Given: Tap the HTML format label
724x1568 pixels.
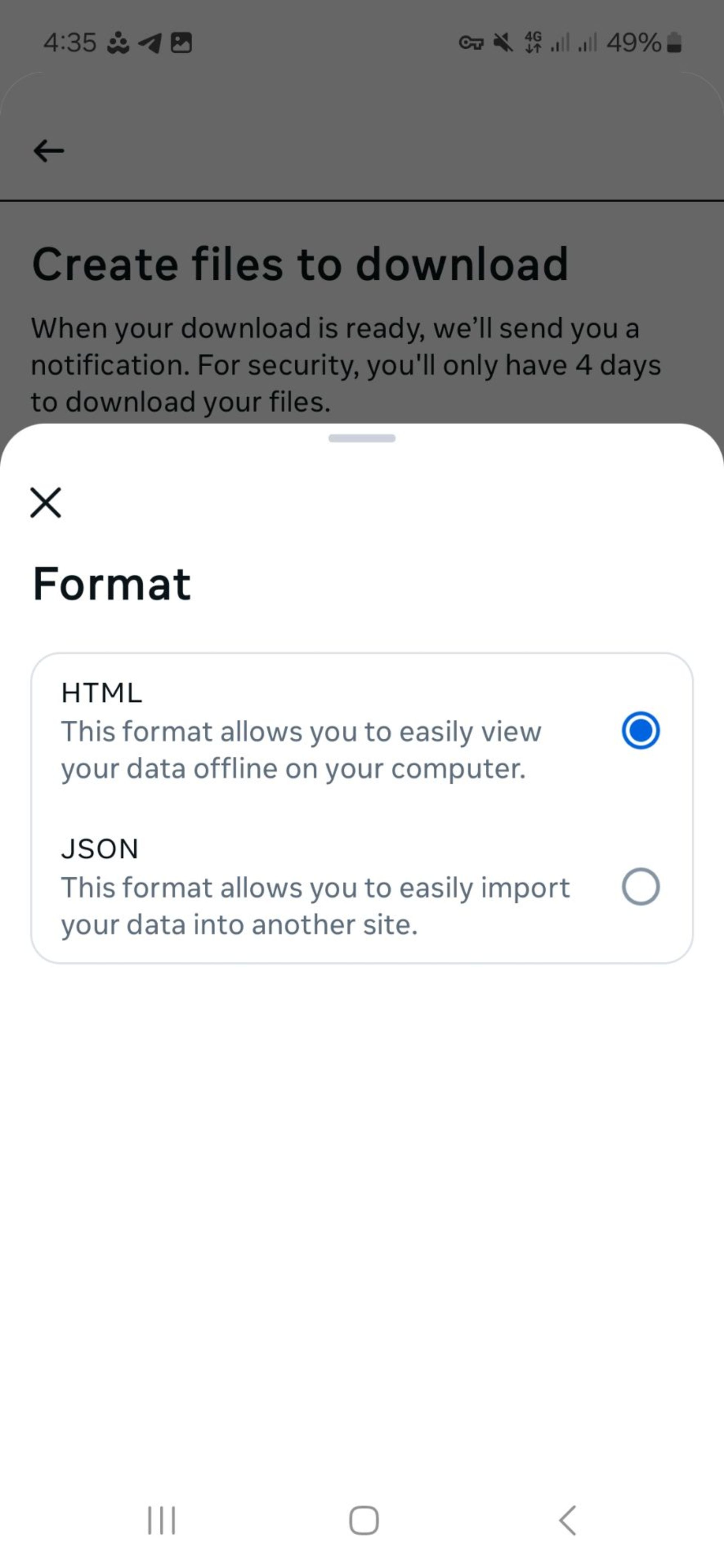Looking at the screenshot, I should pyautogui.click(x=102, y=693).
